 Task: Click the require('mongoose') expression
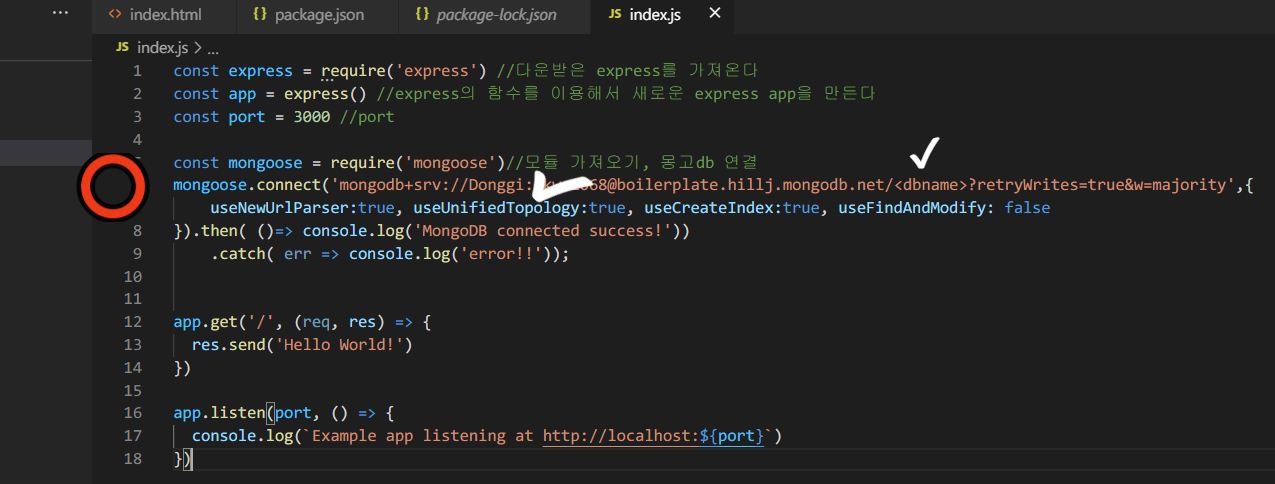pos(417,162)
